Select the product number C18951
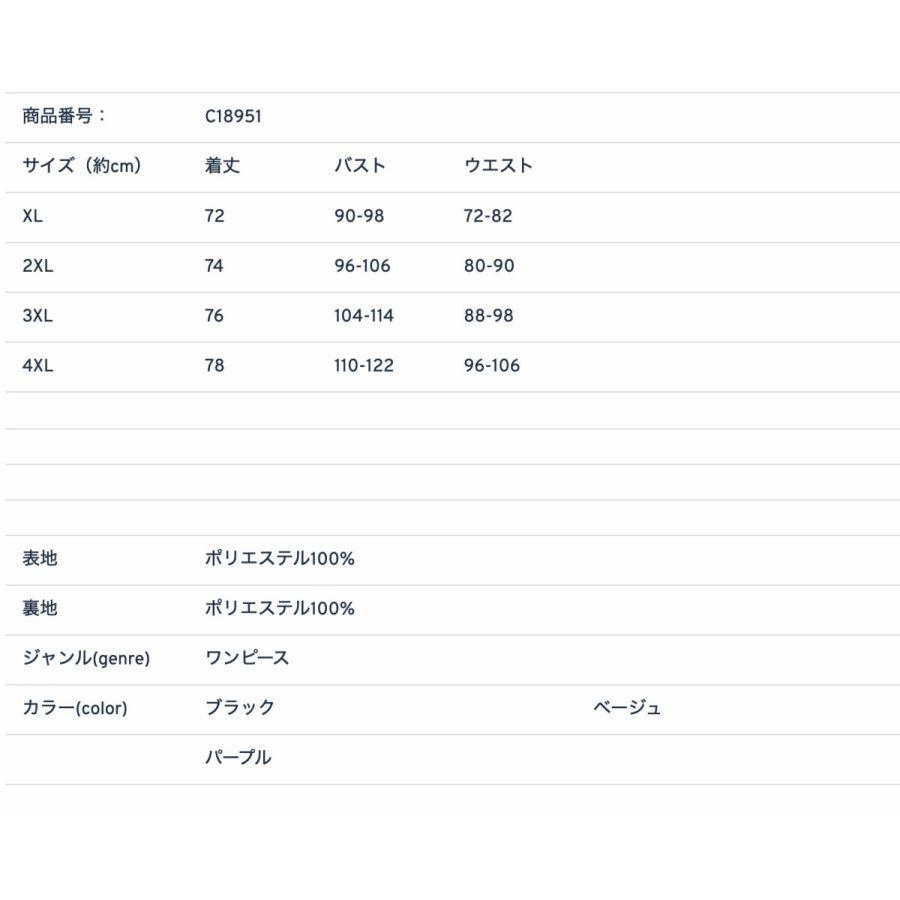The height and width of the screenshot is (900, 900). pos(231,115)
